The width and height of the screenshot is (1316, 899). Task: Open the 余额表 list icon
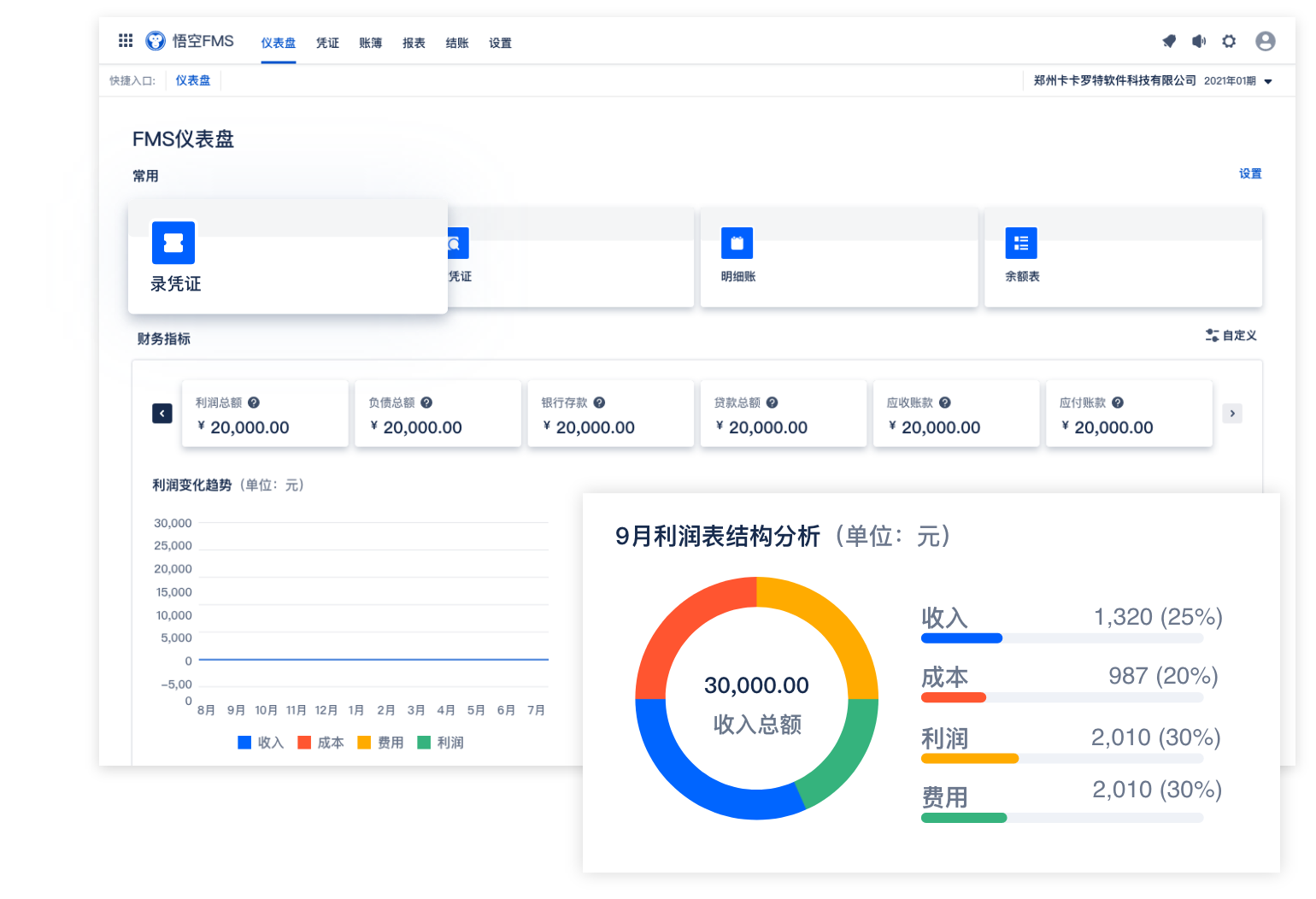(x=1021, y=243)
